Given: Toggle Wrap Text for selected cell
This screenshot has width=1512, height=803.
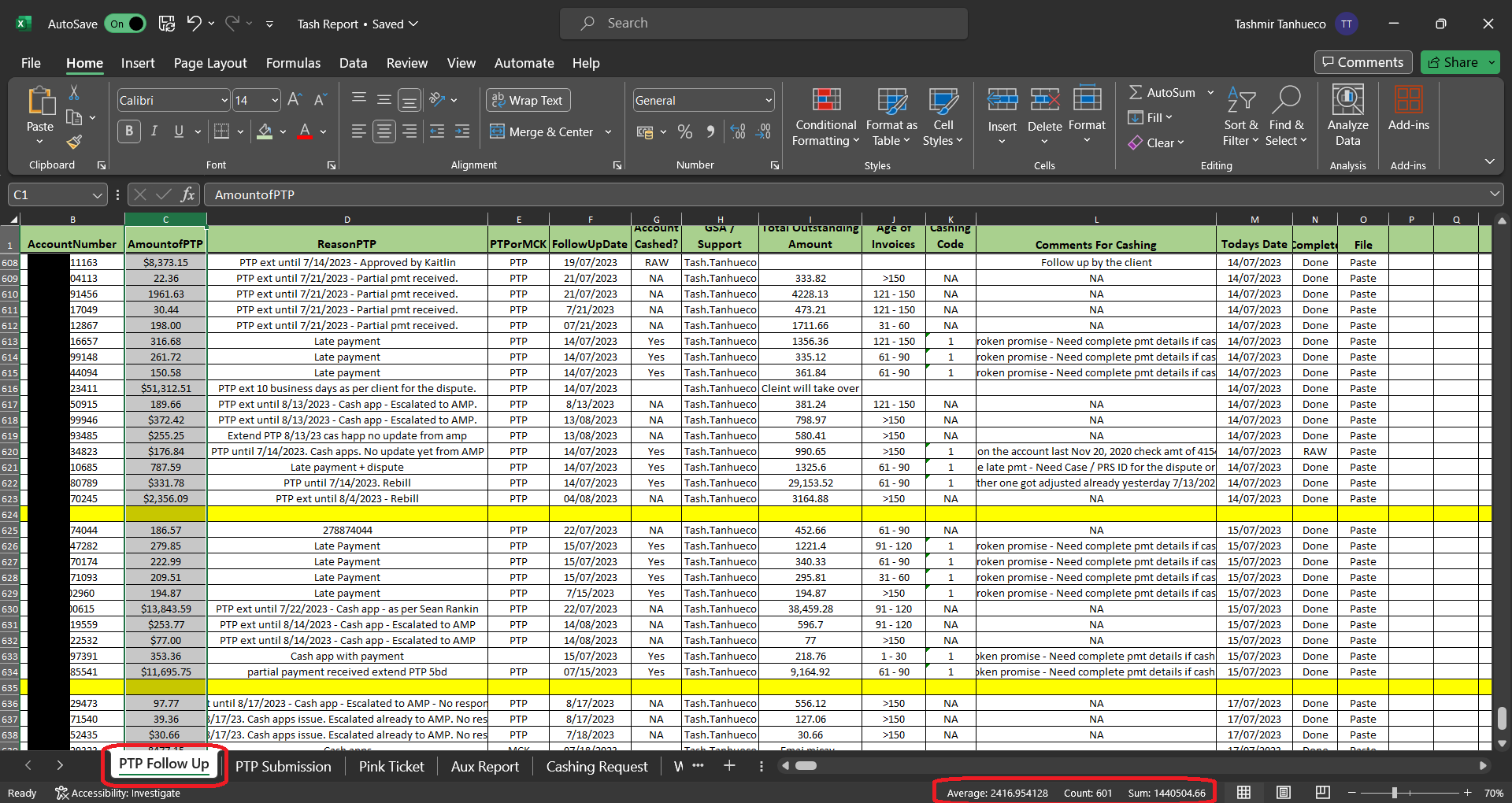Looking at the screenshot, I should click(528, 100).
